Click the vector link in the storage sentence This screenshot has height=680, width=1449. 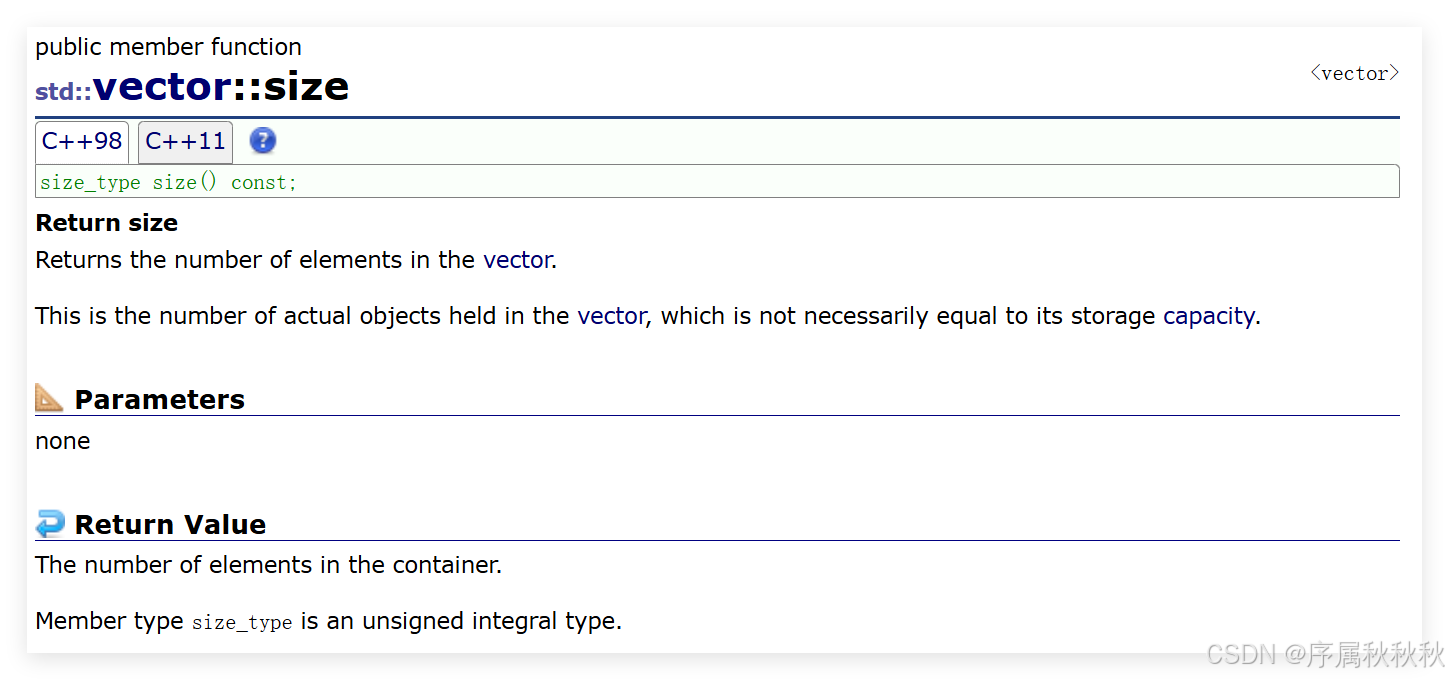(611, 315)
